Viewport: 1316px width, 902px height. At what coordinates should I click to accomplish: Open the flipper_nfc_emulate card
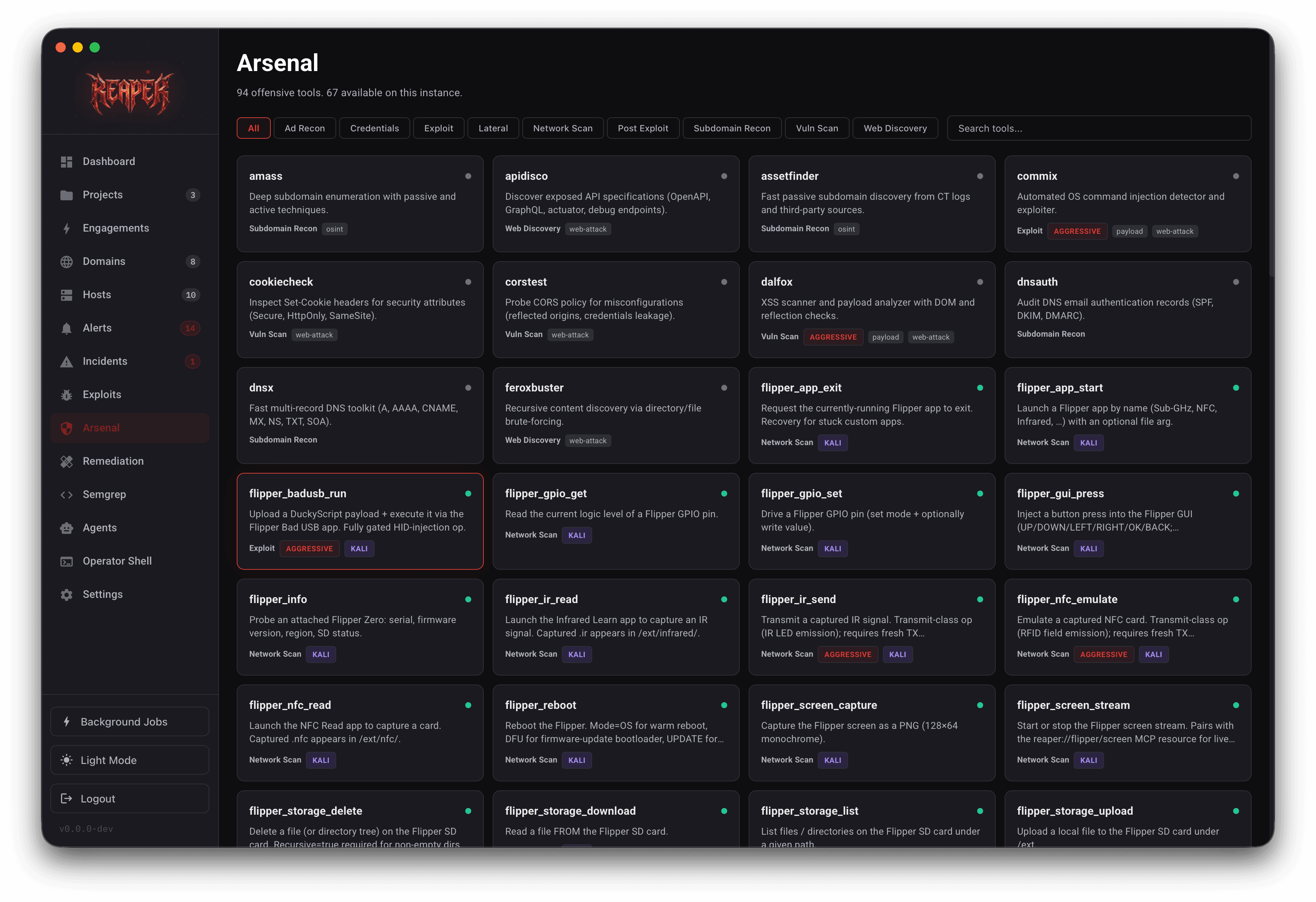(1127, 627)
